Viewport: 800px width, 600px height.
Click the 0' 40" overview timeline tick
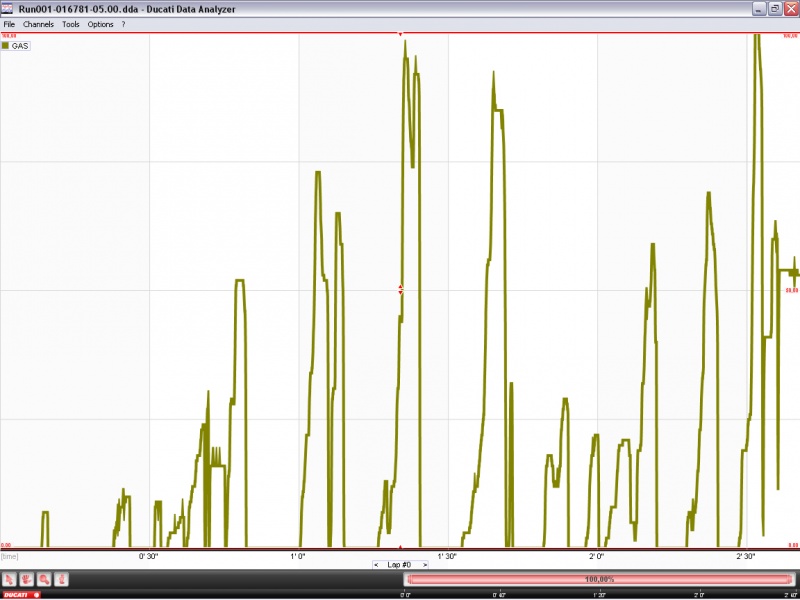[x=499, y=595]
